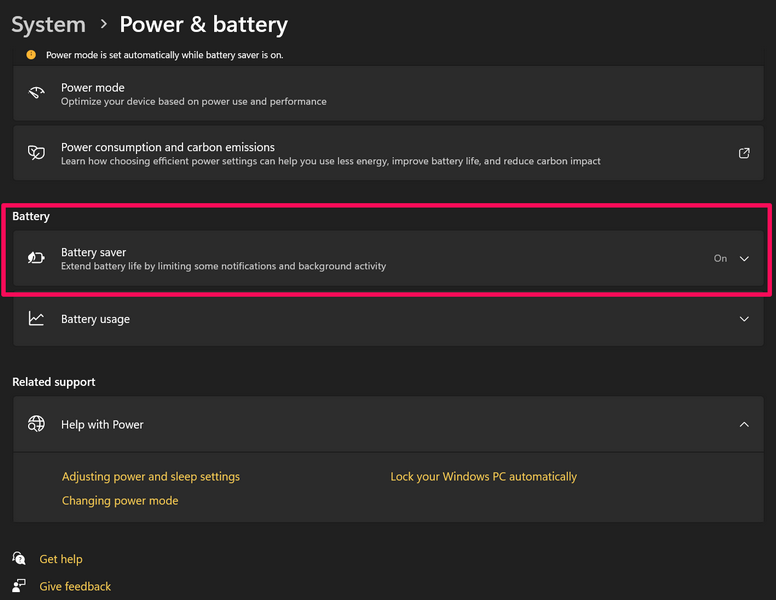Click the Battery usage chart icon
The width and height of the screenshot is (776, 600).
tap(36, 319)
